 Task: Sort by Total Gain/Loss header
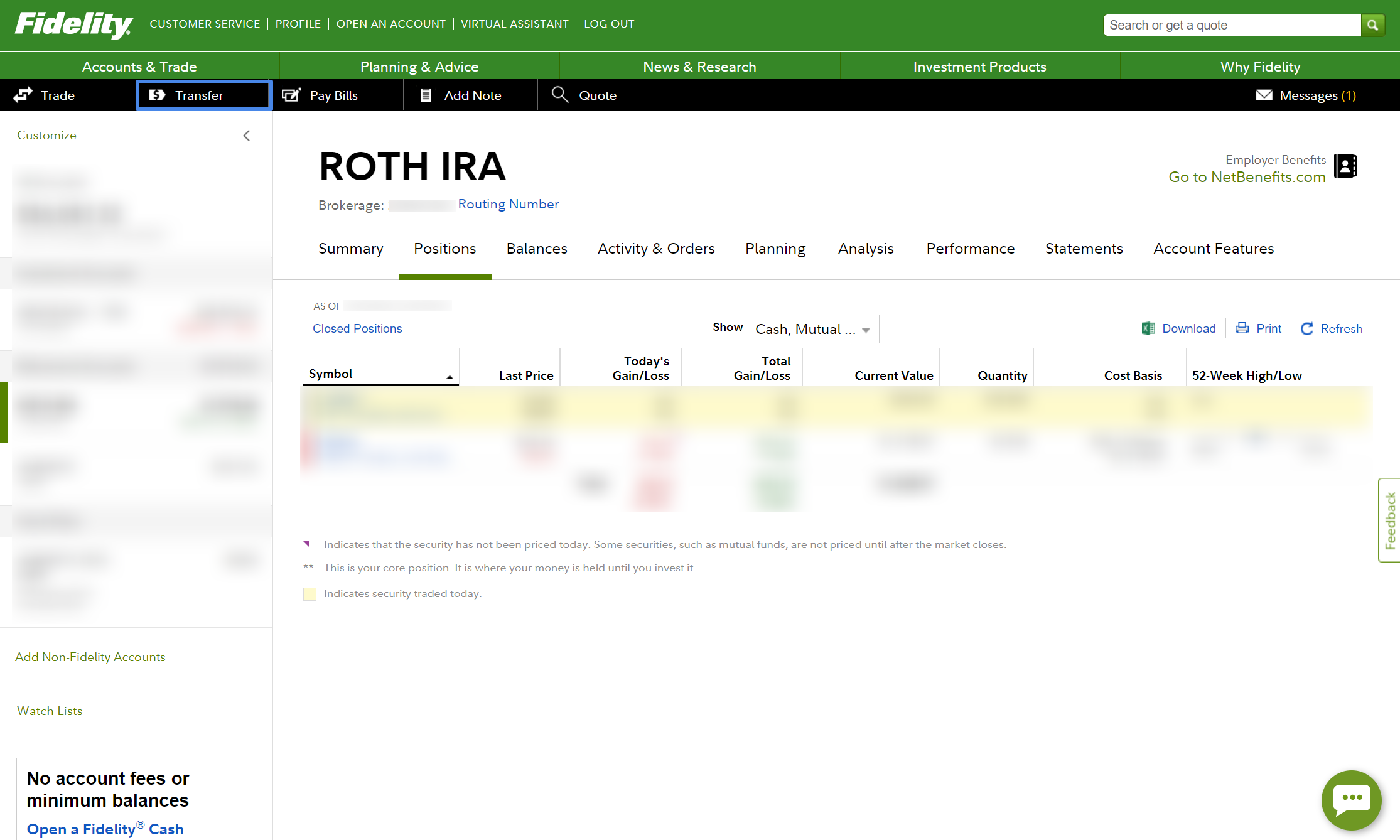pos(762,368)
